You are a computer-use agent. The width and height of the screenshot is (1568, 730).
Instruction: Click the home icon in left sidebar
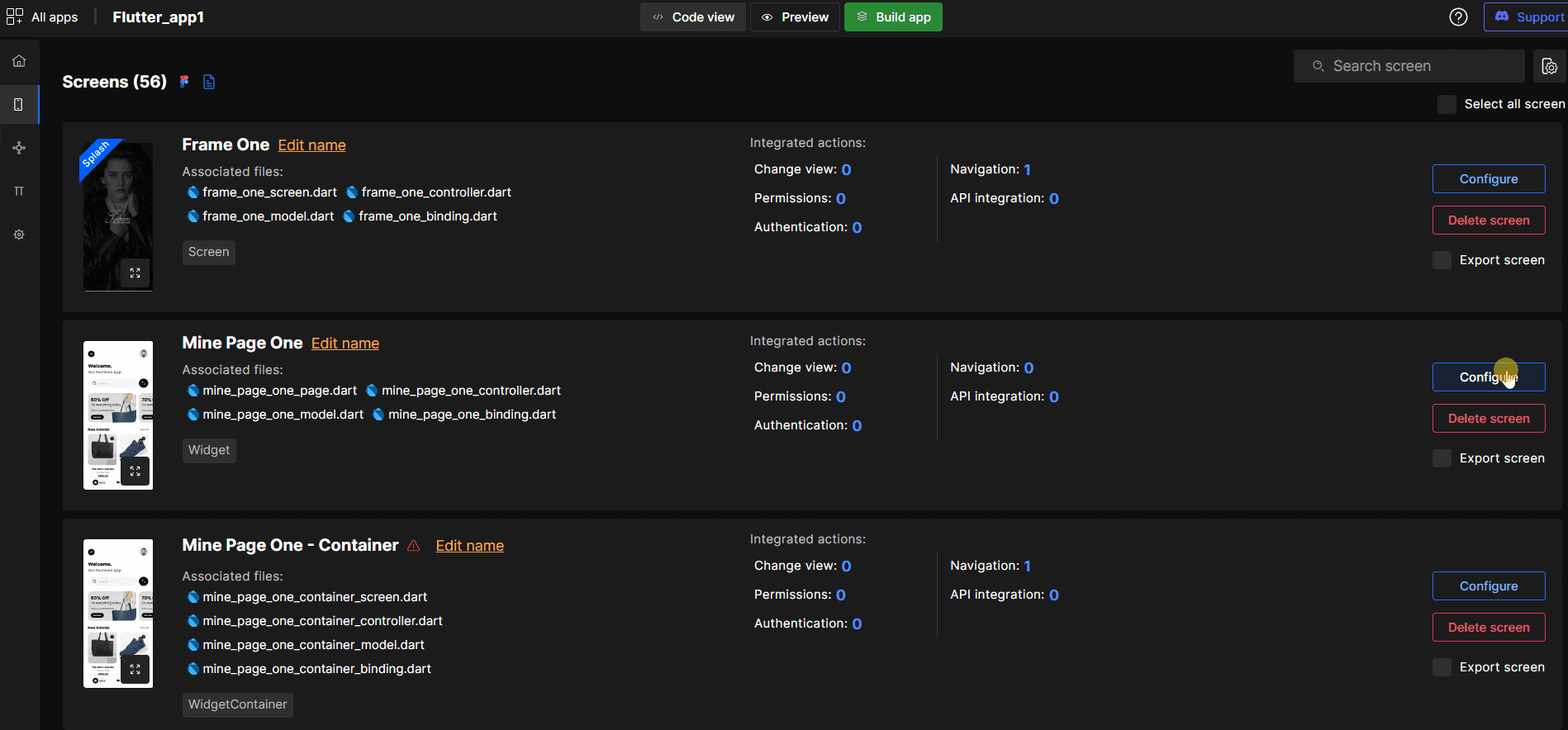19,61
